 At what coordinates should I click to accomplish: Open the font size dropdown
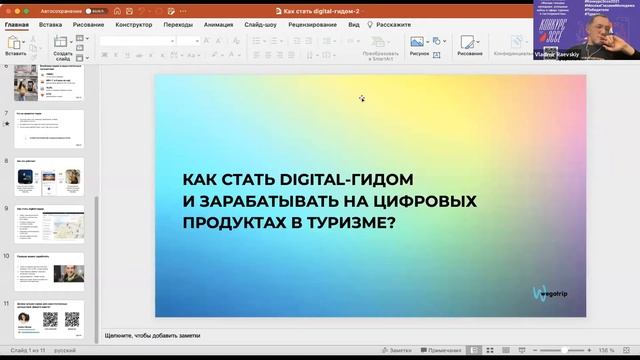pyautogui.click(x=197, y=41)
